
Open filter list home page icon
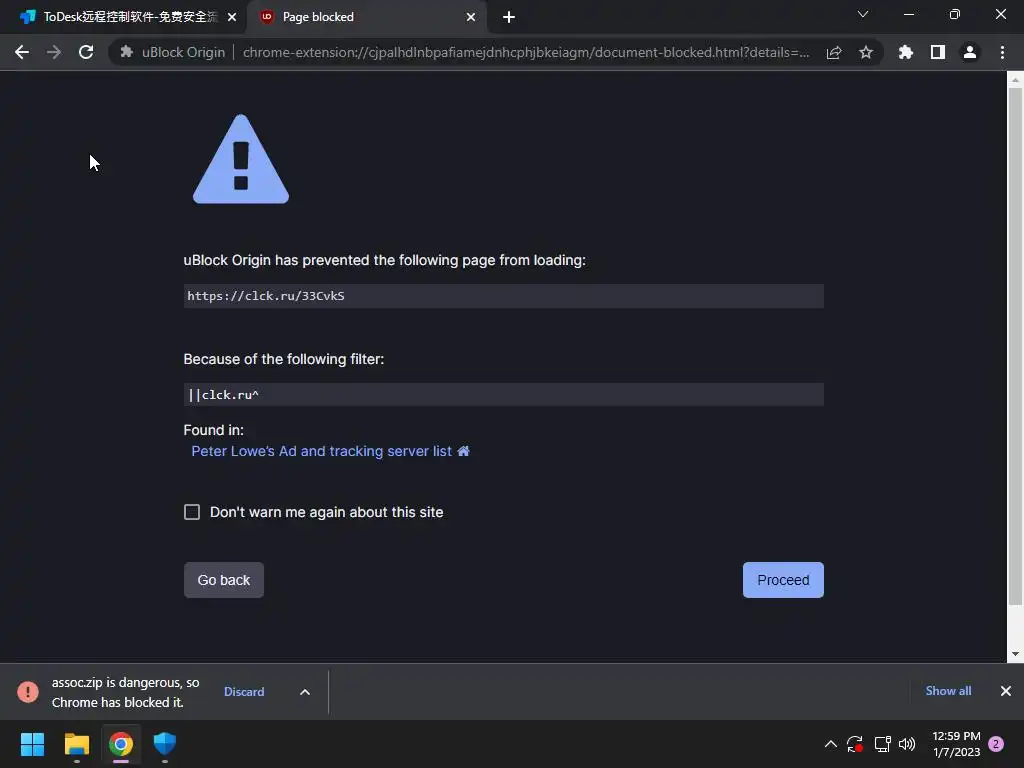click(x=464, y=451)
